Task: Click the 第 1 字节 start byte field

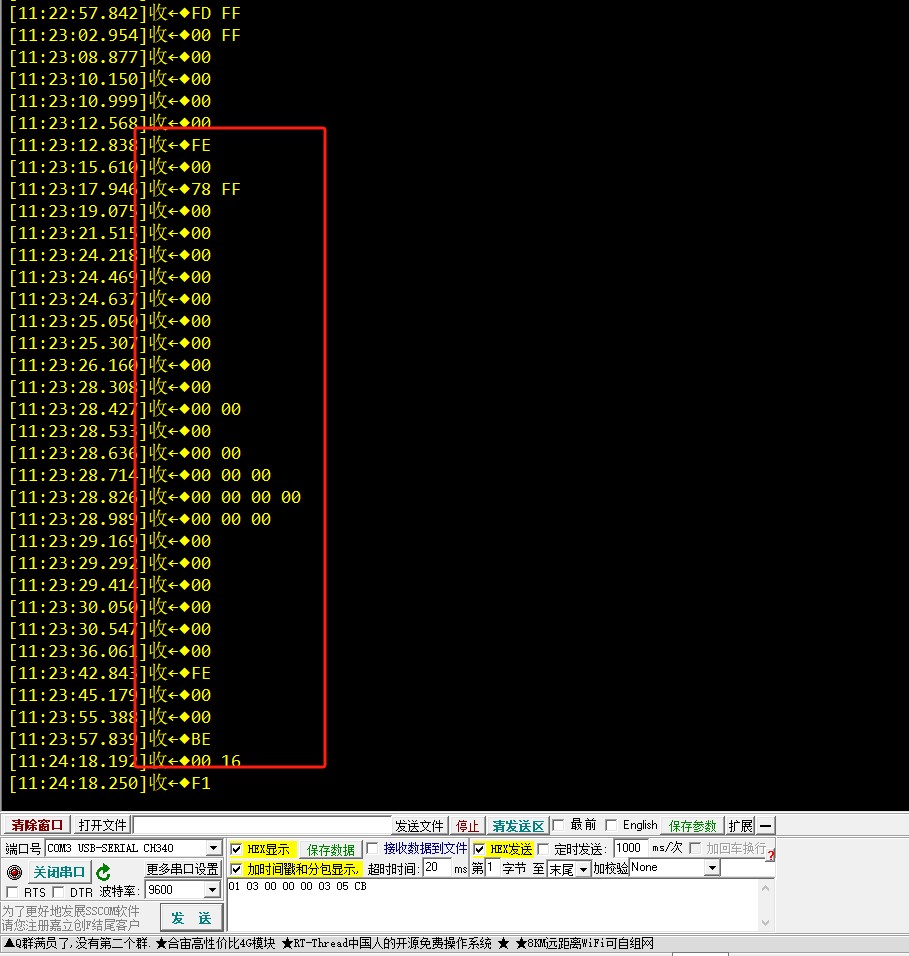Action: [492, 867]
